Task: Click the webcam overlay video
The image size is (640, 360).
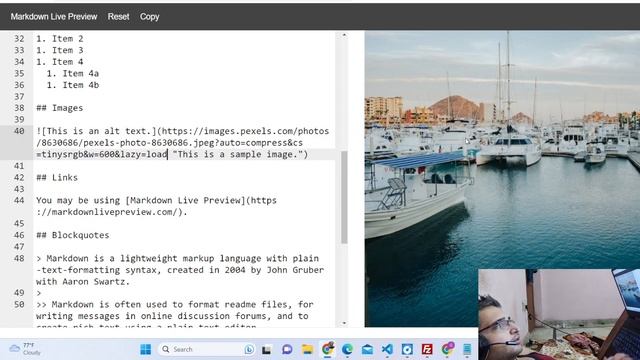Action: pyautogui.click(x=559, y=314)
